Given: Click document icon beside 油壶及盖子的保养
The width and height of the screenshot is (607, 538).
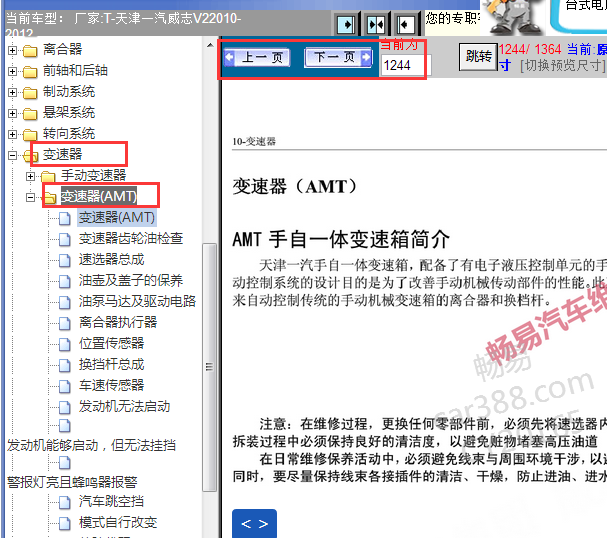Looking at the screenshot, I should pyautogui.click(x=65, y=281).
